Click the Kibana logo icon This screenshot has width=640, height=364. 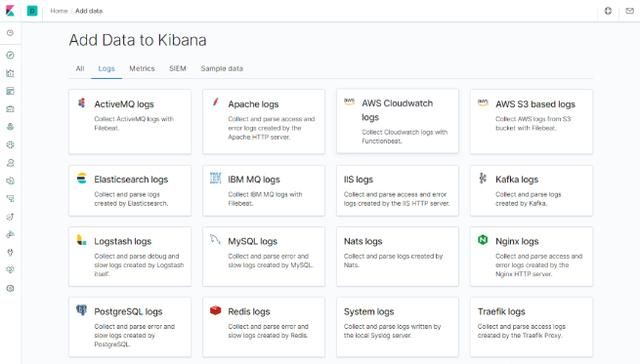click(x=10, y=11)
